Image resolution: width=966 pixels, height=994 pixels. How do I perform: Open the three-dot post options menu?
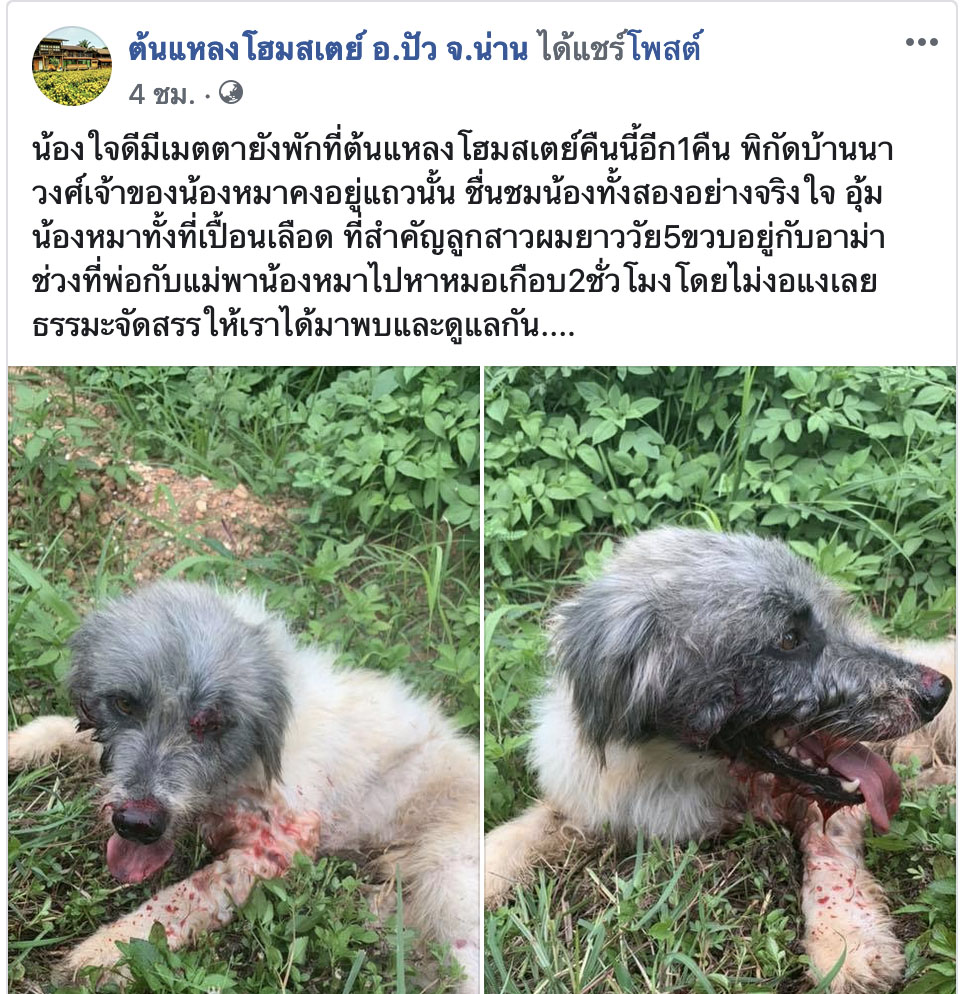[921, 42]
